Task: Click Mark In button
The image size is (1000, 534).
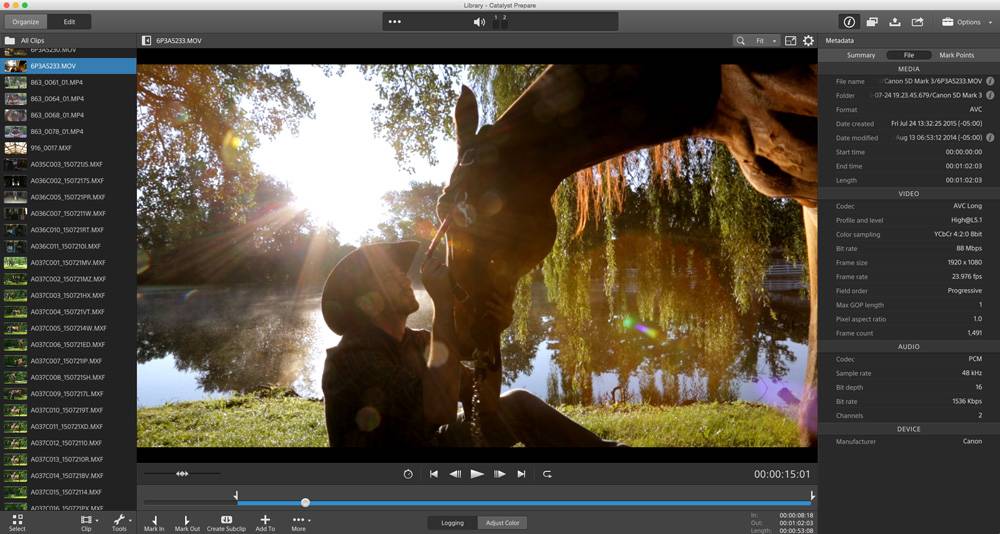Action: pyautogui.click(x=154, y=523)
